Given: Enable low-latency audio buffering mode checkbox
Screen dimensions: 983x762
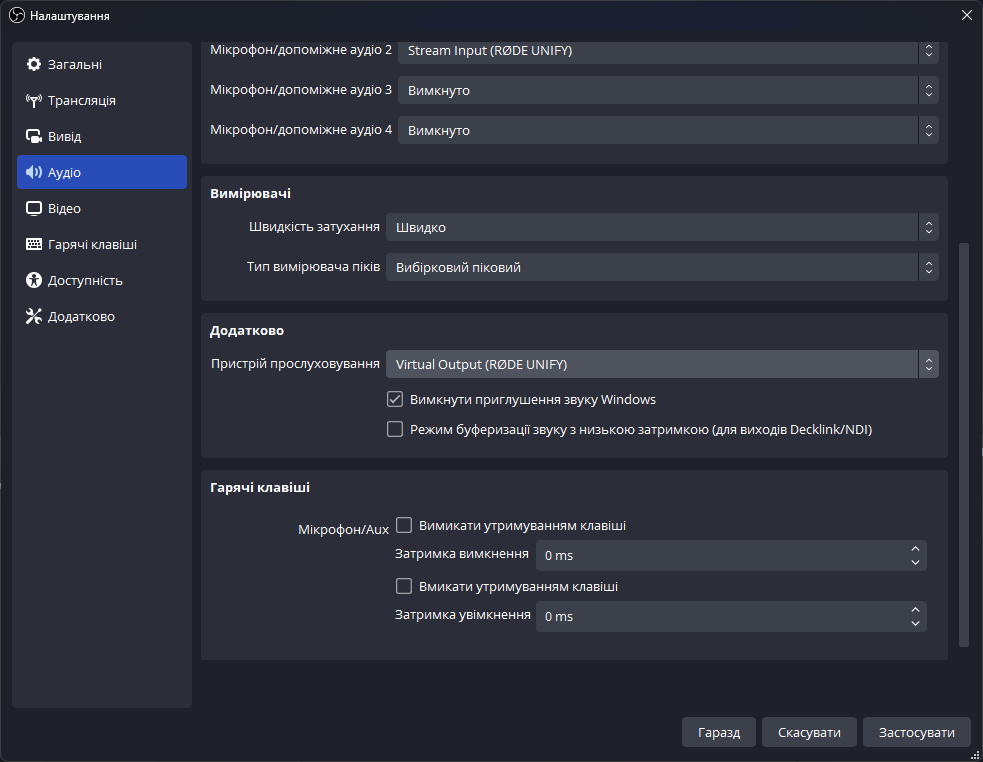Looking at the screenshot, I should pos(395,430).
